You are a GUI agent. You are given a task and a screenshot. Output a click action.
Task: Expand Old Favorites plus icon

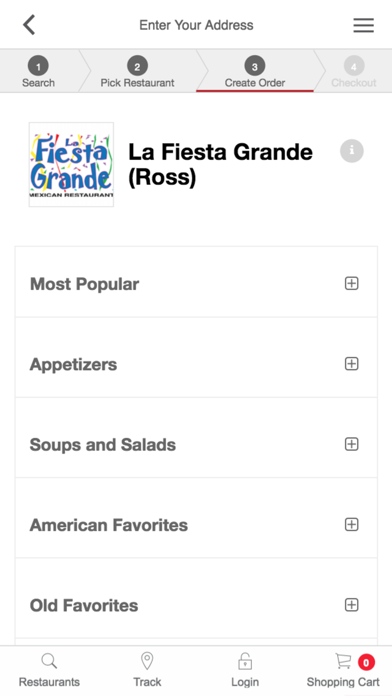[351, 605]
